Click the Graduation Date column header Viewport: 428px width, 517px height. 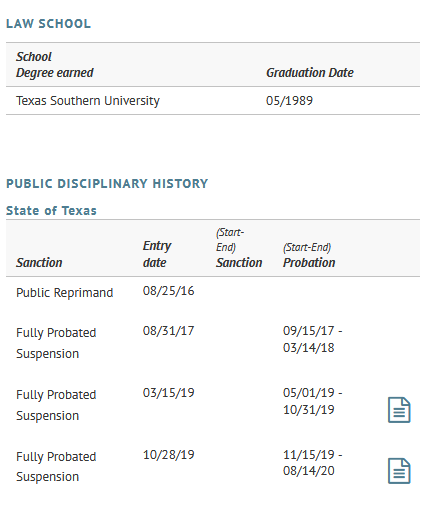pos(310,73)
